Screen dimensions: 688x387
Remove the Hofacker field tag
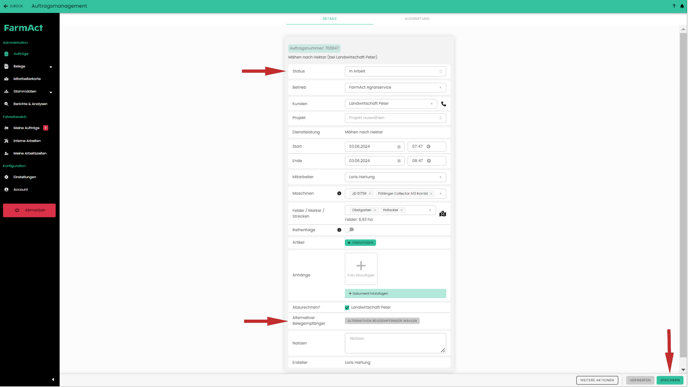coord(401,210)
